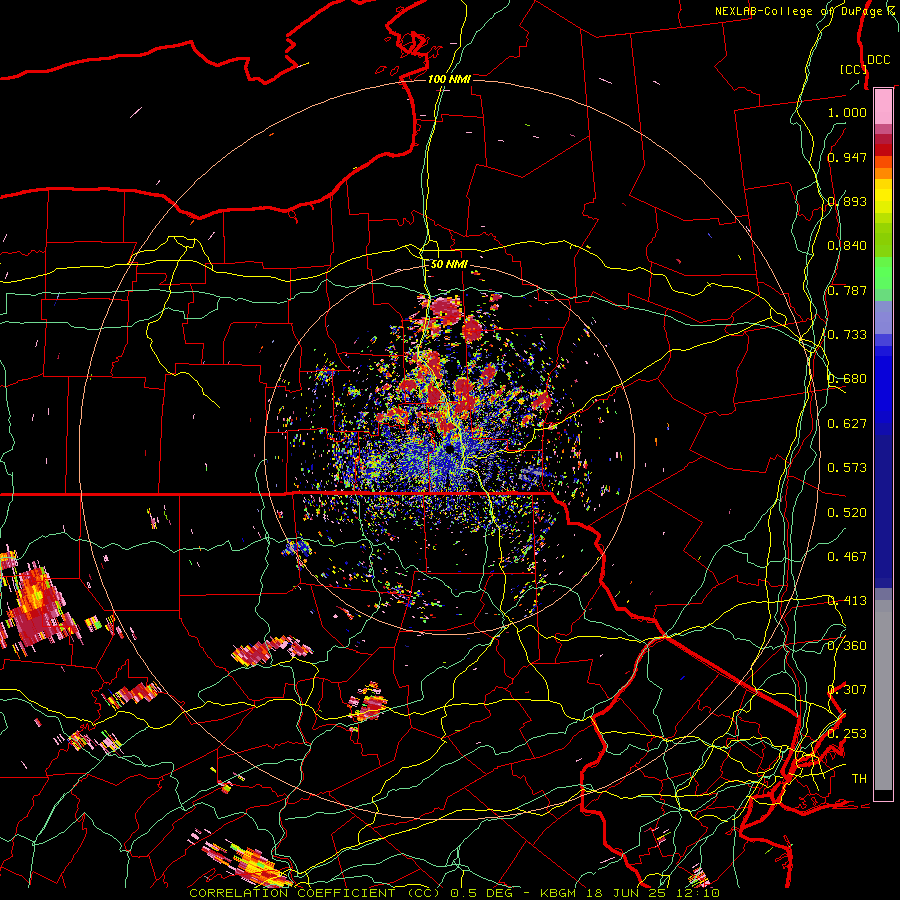Select the 0.893 value on the color scale

click(x=847, y=201)
